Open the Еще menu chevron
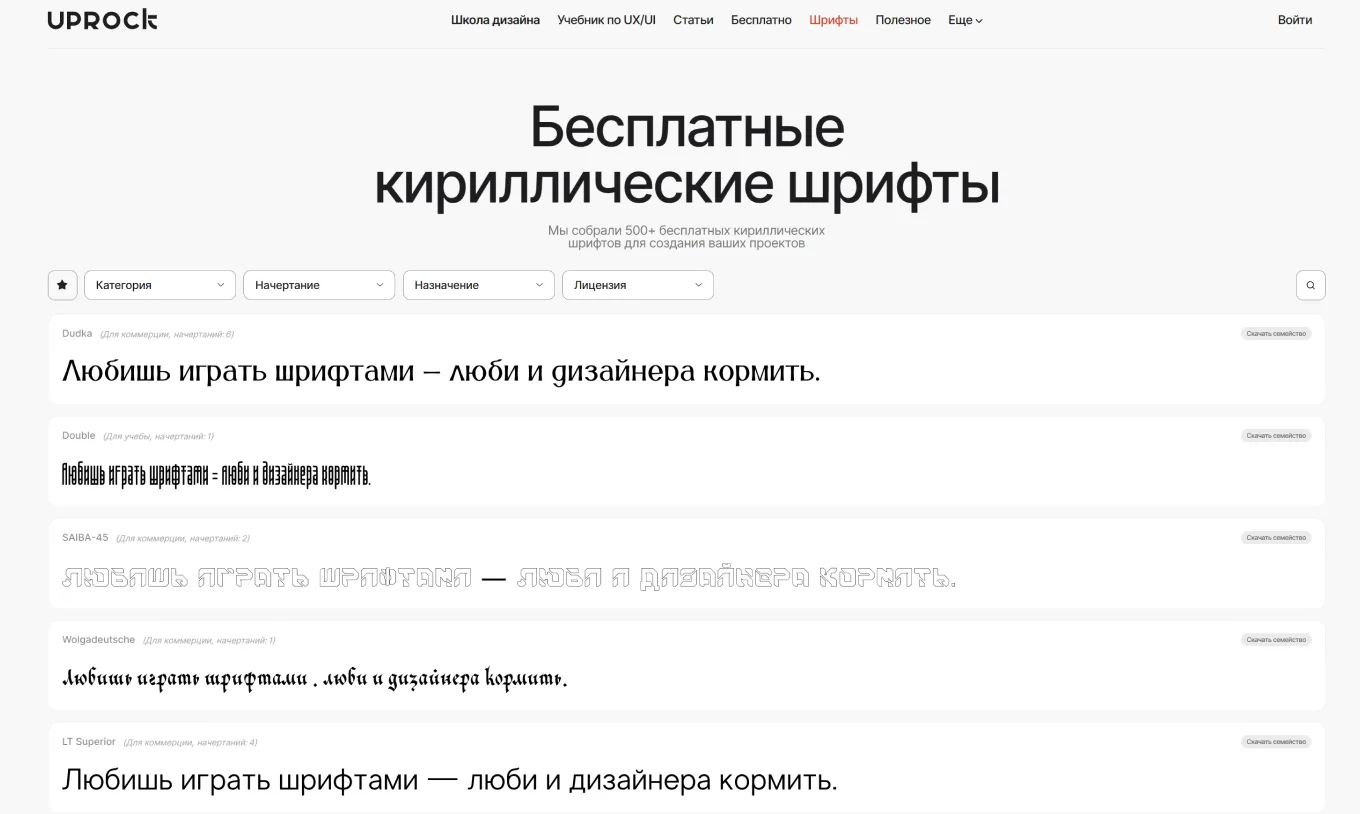 point(979,21)
